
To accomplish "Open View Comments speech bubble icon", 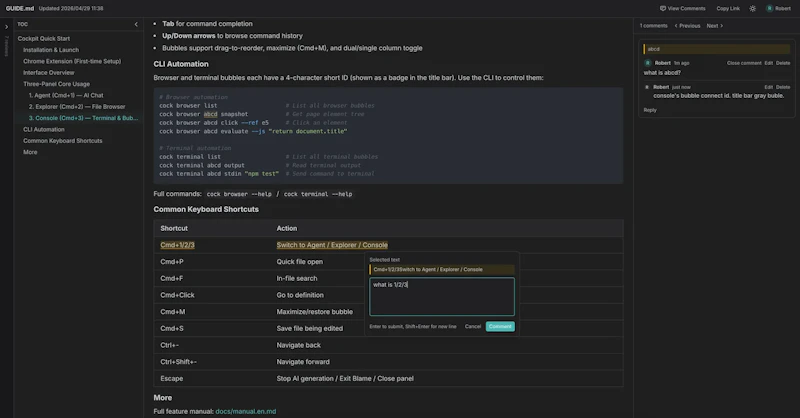I will (663, 9).
